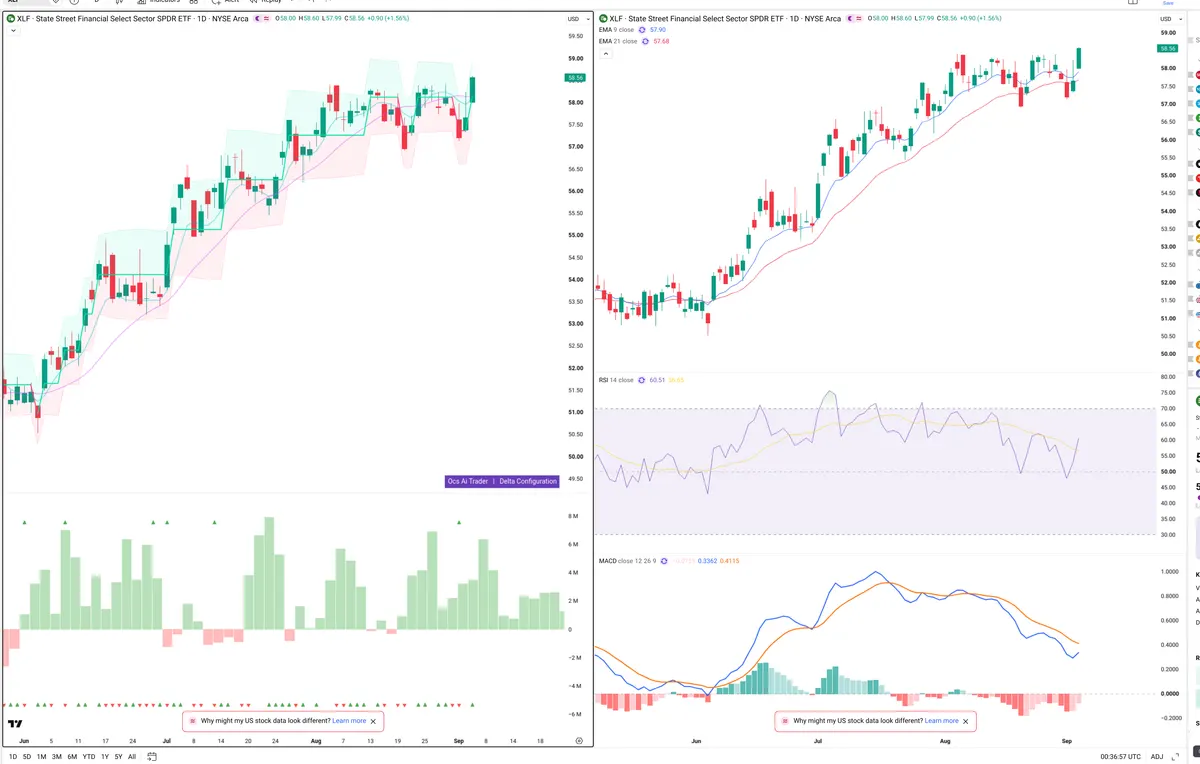Viewport: 1200px width, 764px height.
Task: Open Learn more link in left banner
Action: 349,720
